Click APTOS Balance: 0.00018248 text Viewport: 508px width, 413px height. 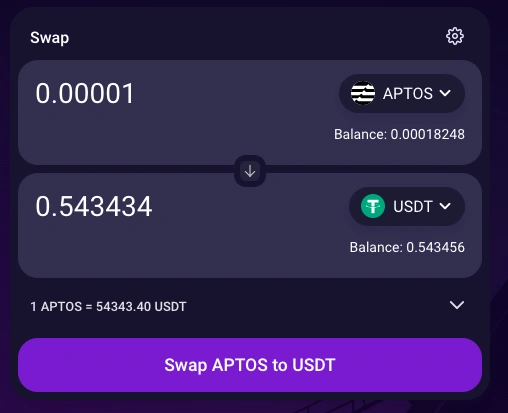click(x=399, y=134)
